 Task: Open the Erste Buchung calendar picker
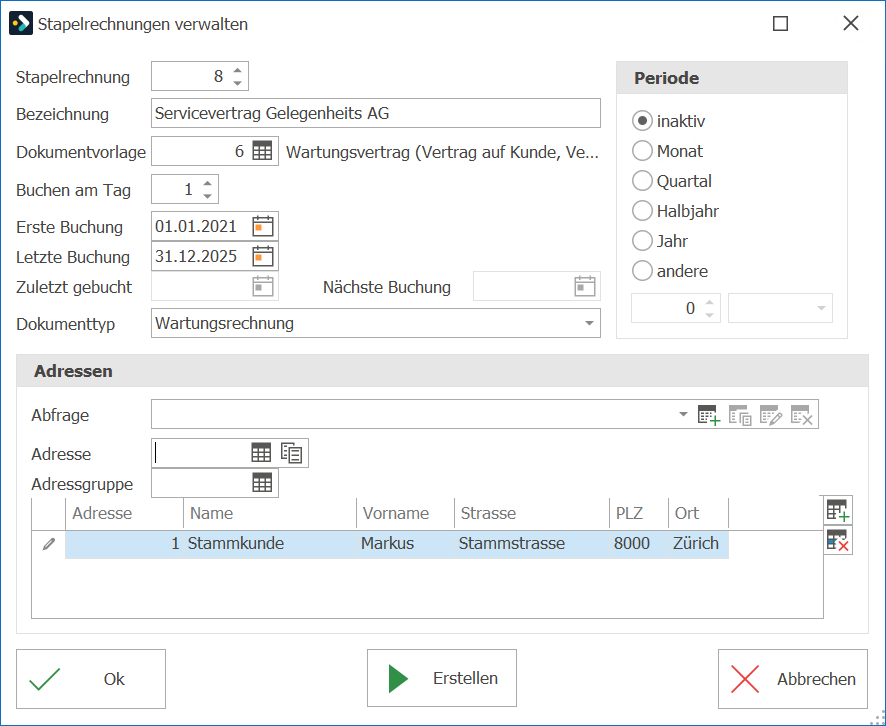(263, 227)
